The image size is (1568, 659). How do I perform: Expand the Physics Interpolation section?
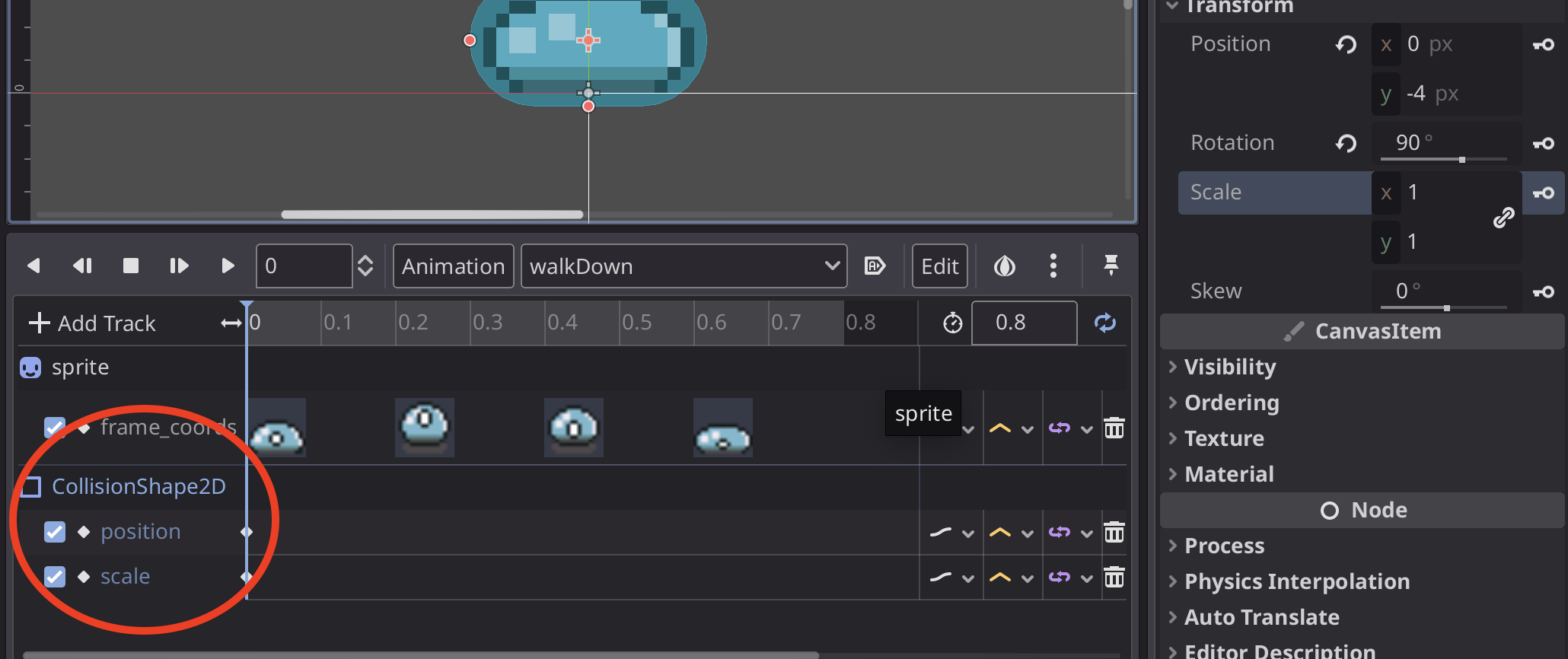click(x=1296, y=581)
